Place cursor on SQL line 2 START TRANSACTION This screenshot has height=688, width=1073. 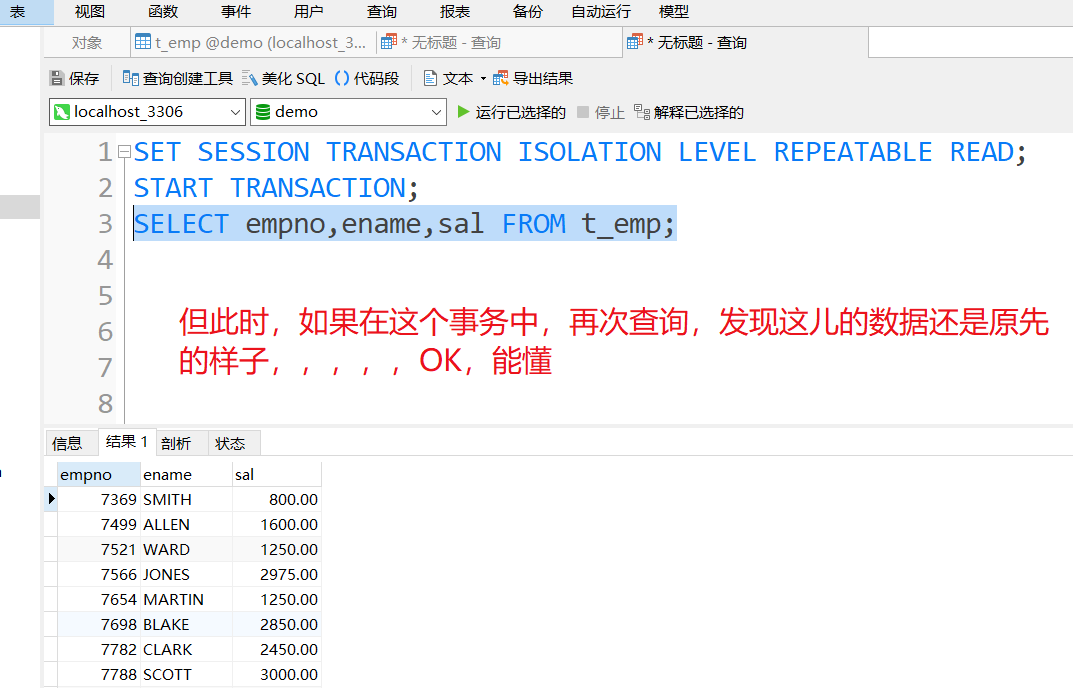tap(276, 188)
